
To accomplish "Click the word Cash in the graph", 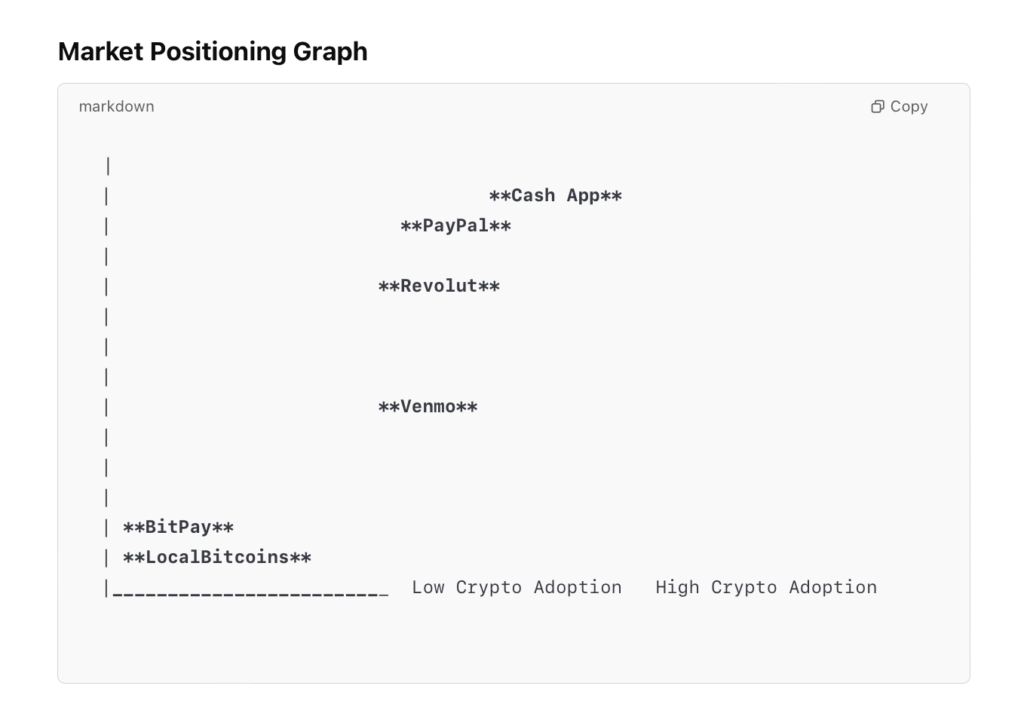I will [x=533, y=196].
